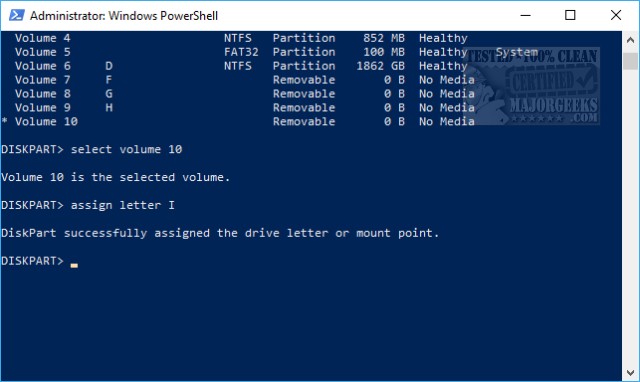The image size is (640, 382).
Task: Minimize the PowerShell window
Action: 526,16
